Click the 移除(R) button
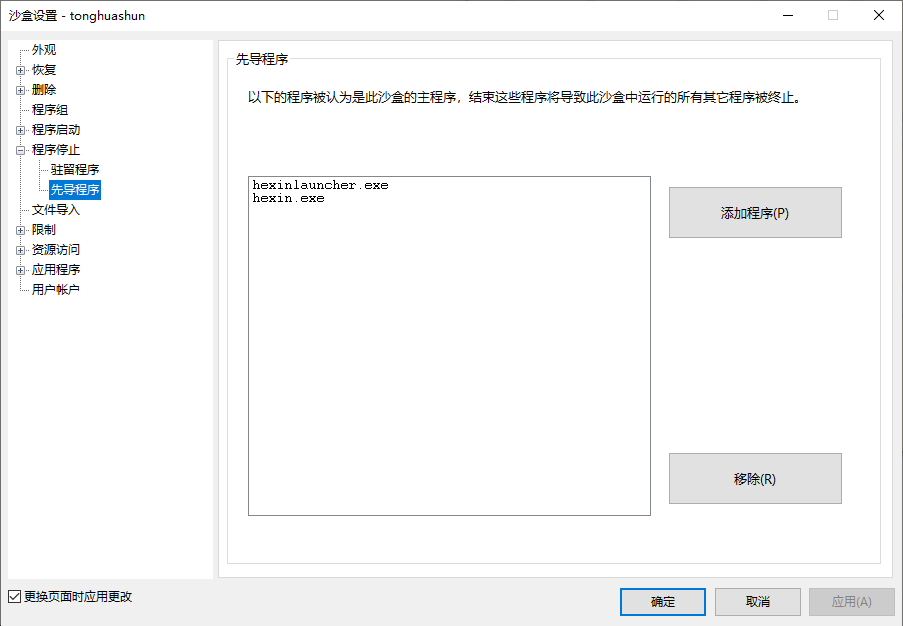 [x=755, y=479]
